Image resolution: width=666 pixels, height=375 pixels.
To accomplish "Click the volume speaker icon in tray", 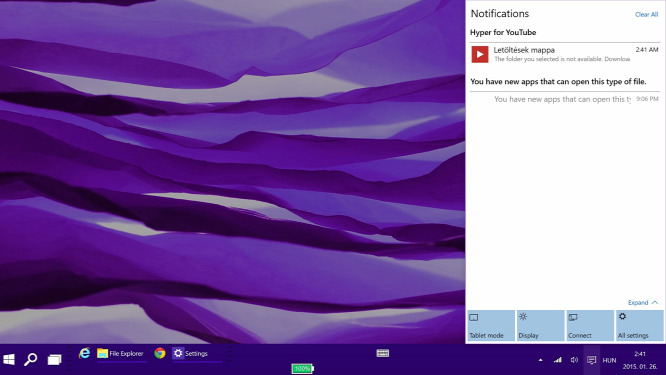I will pyautogui.click(x=574, y=360).
